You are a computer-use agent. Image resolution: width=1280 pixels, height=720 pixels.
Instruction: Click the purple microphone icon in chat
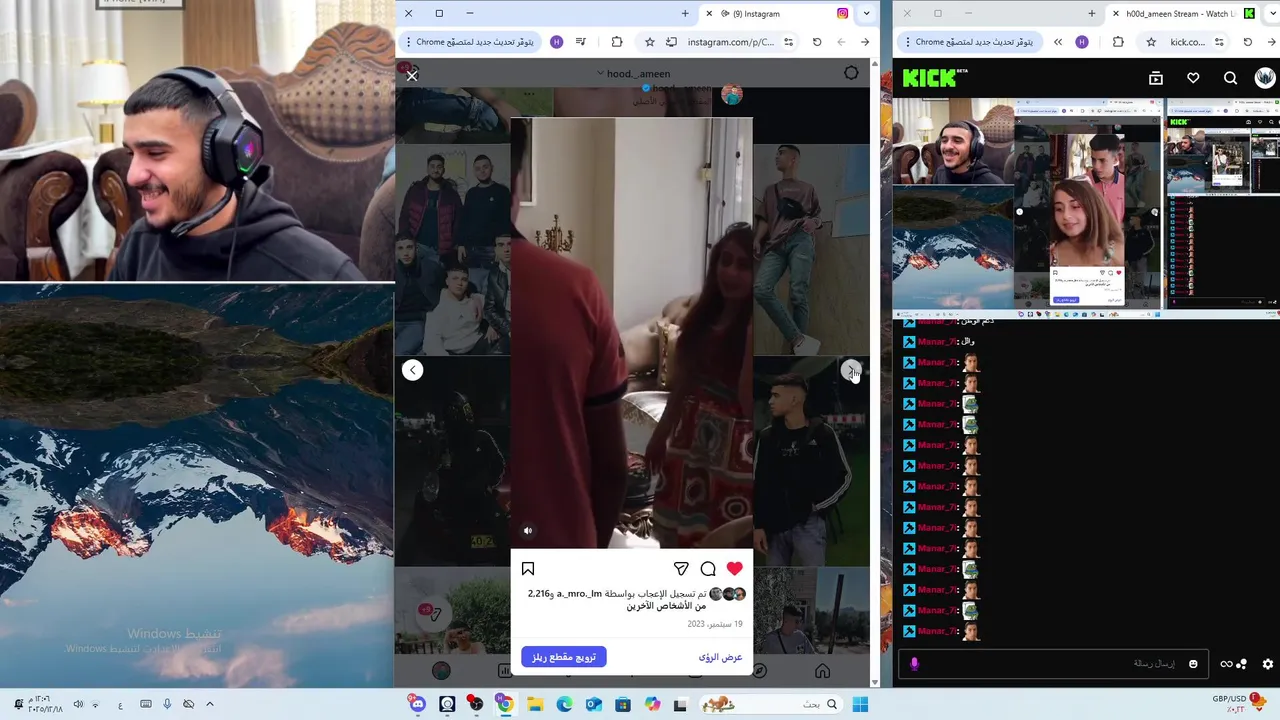coord(914,663)
